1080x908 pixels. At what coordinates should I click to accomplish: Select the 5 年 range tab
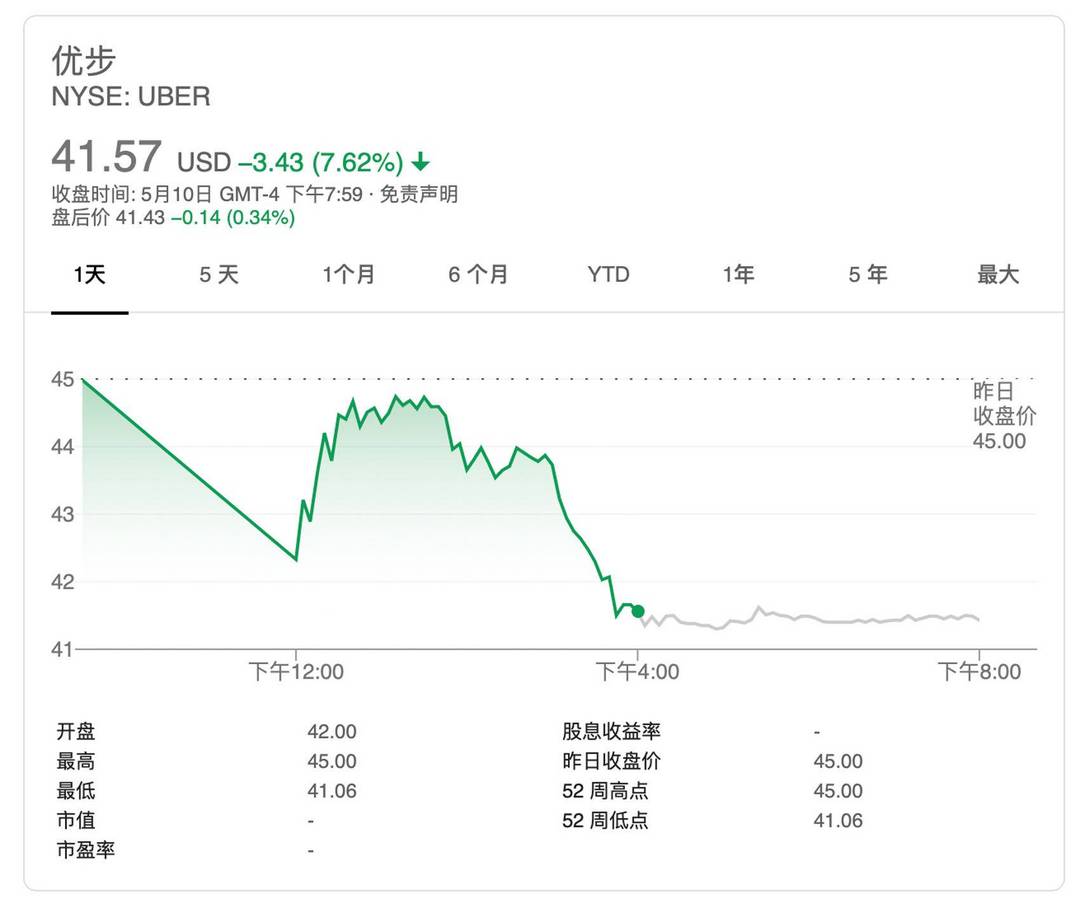pos(868,275)
